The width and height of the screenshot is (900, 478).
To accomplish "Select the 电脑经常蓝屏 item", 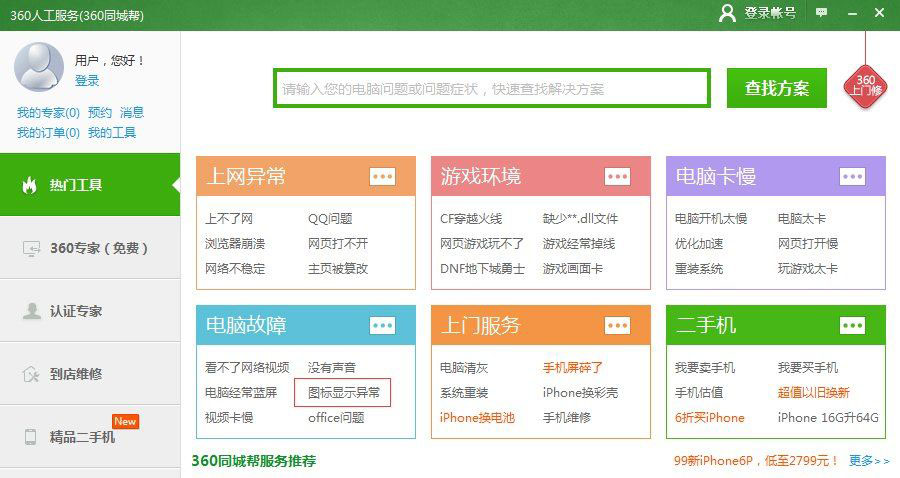I will tap(241, 392).
